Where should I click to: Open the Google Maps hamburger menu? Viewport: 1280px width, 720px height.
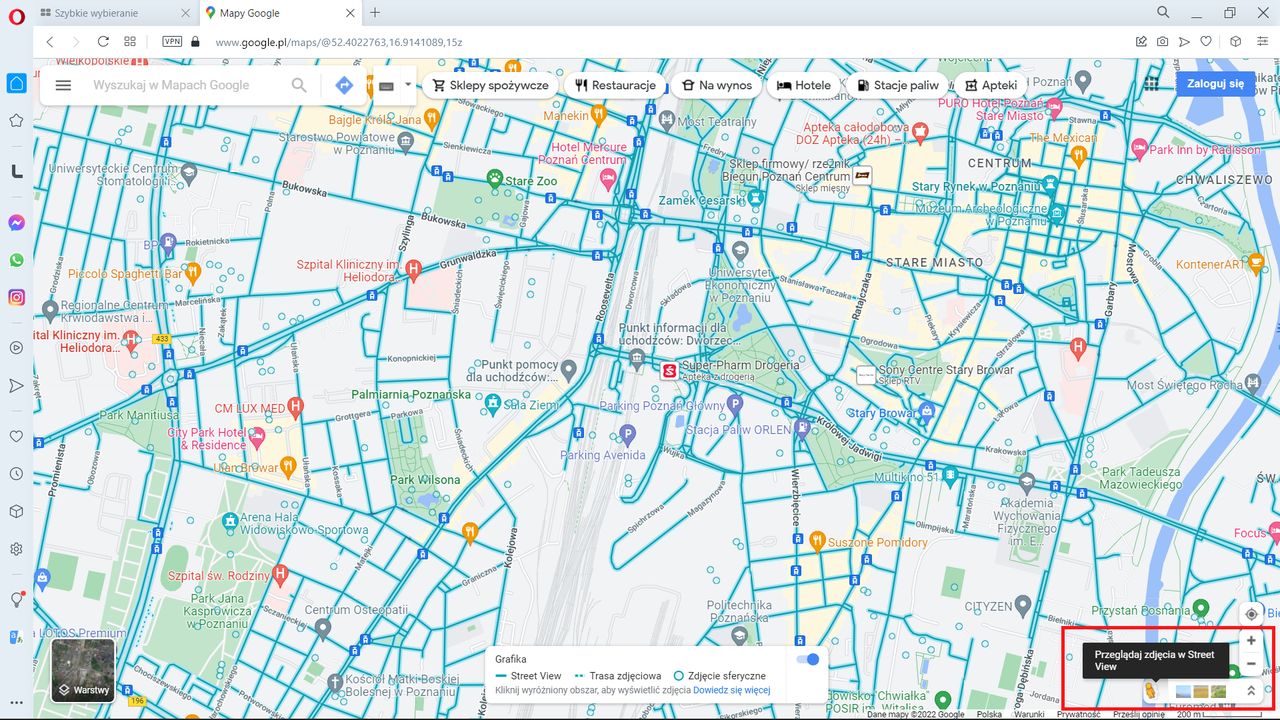(63, 85)
